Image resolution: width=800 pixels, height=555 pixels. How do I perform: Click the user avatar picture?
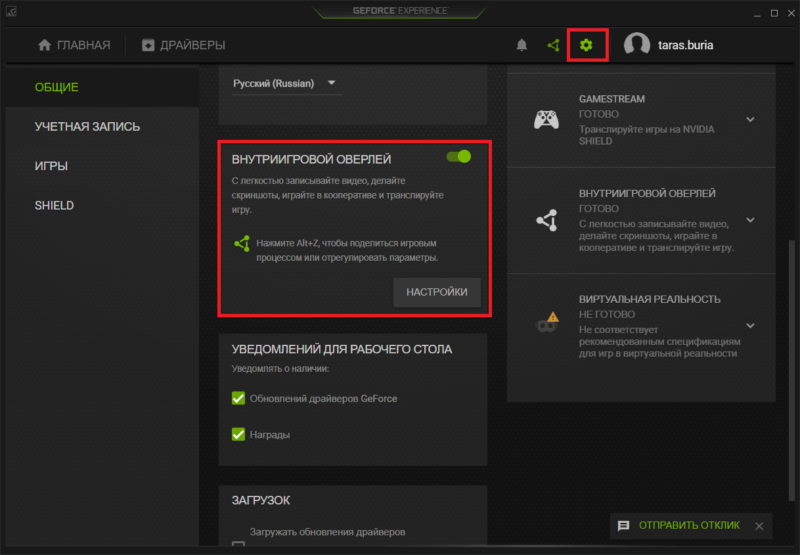pos(637,44)
